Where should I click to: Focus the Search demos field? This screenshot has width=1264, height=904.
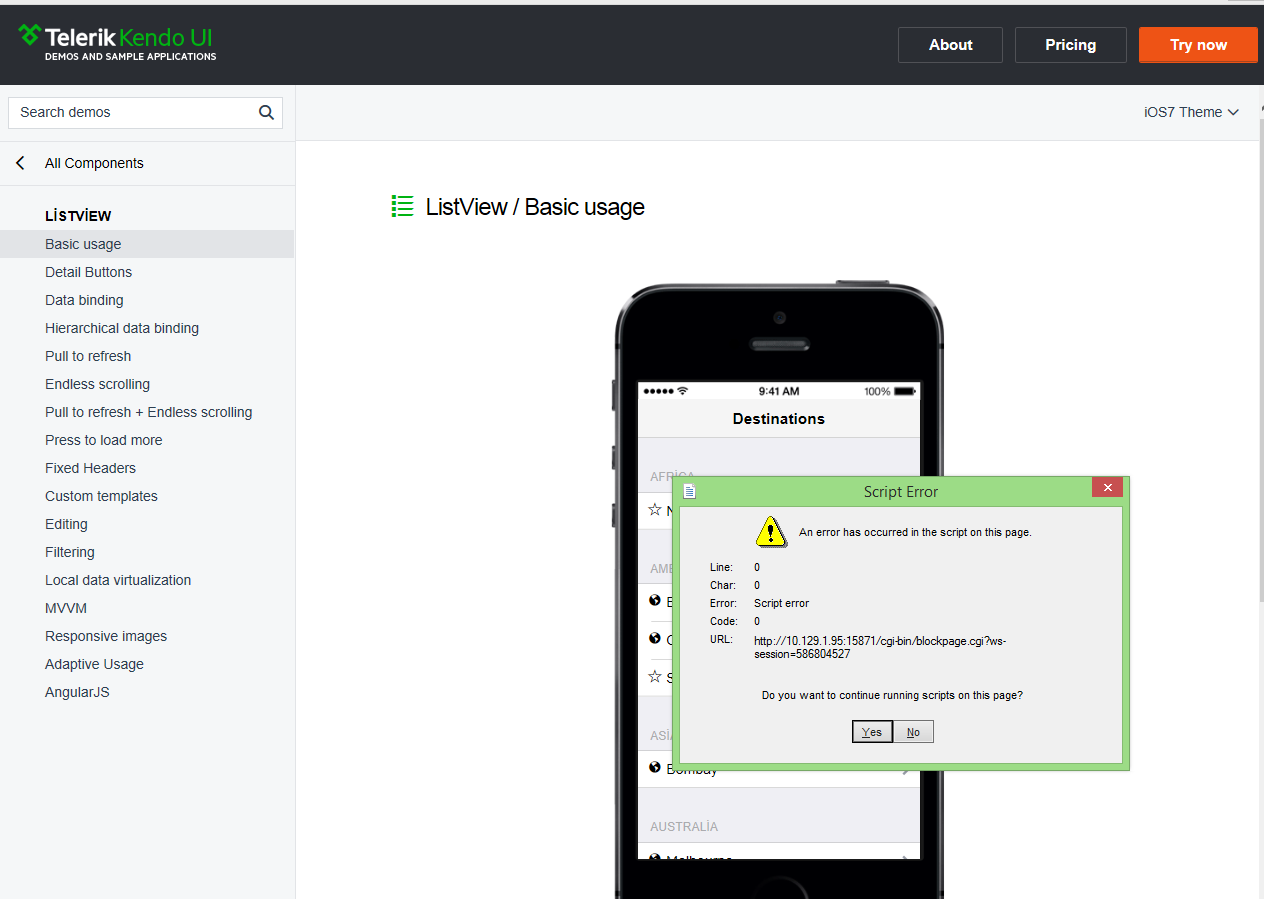point(135,112)
